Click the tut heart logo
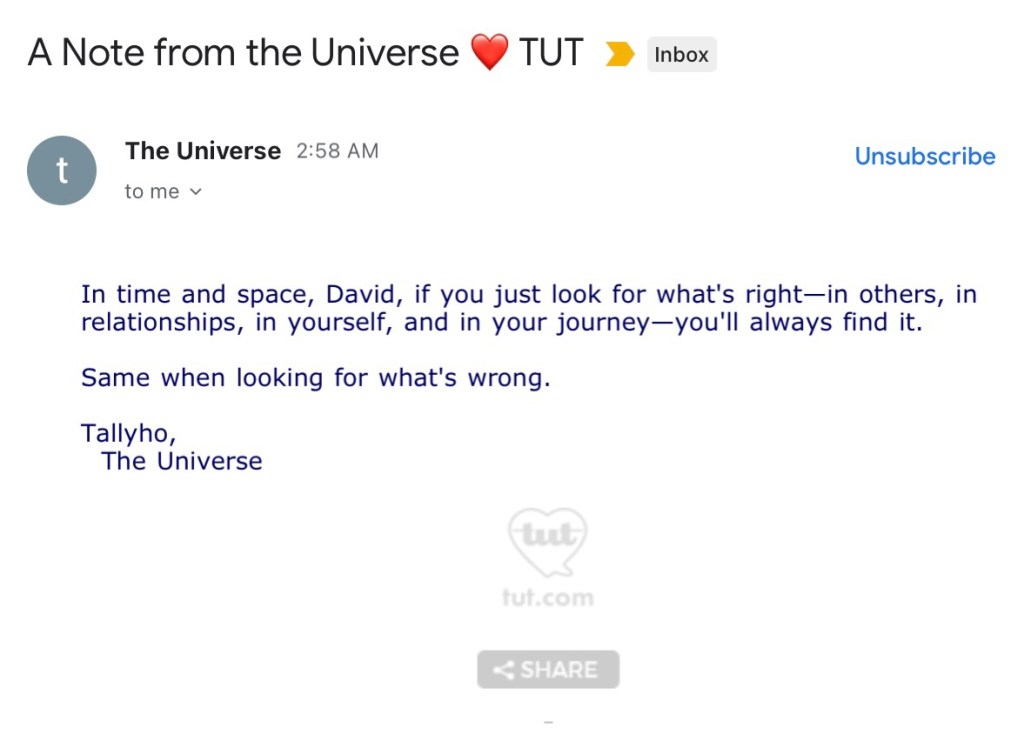Viewport: 1024px width, 755px height. click(x=547, y=541)
